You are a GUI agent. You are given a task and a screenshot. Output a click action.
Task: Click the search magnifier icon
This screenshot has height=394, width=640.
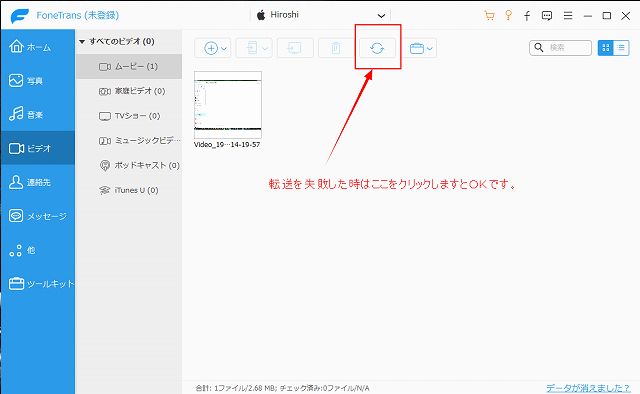(539, 47)
